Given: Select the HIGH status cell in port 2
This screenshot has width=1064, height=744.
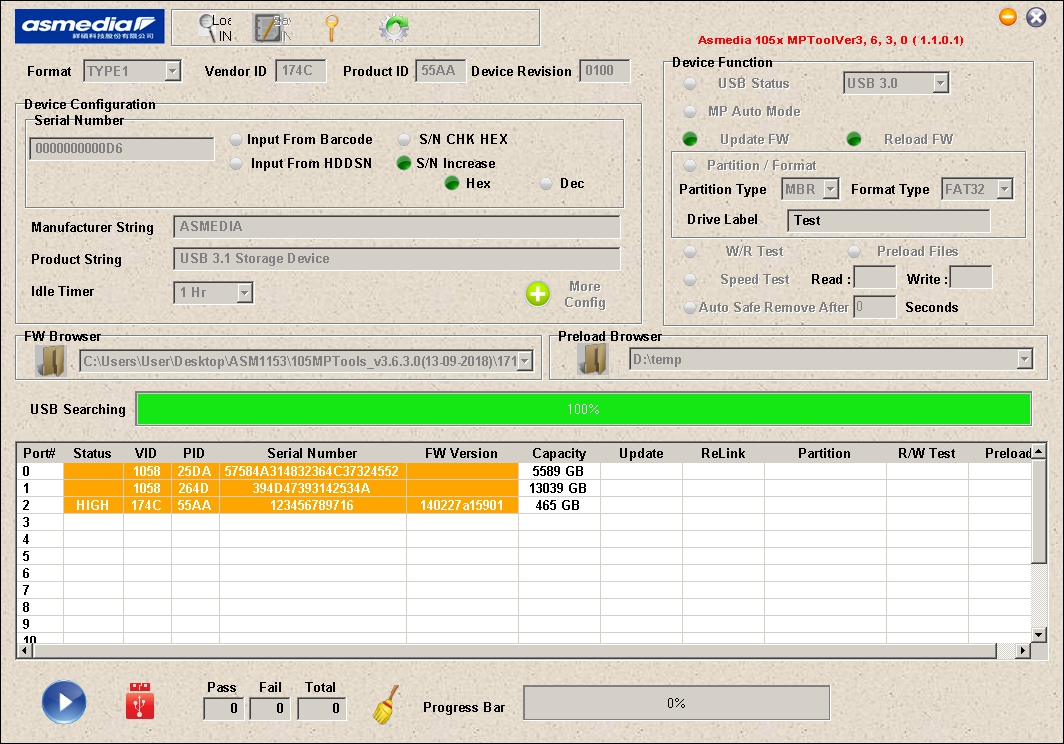Looking at the screenshot, I should (x=93, y=505).
